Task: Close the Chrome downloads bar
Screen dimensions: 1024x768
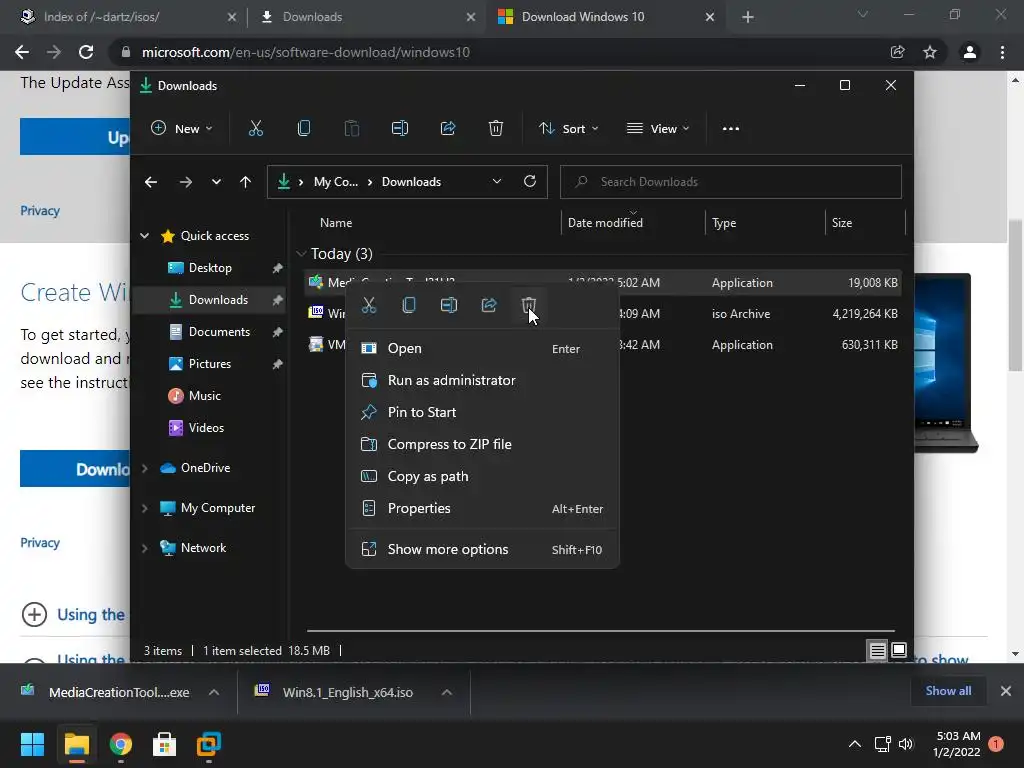Action: click(1006, 691)
